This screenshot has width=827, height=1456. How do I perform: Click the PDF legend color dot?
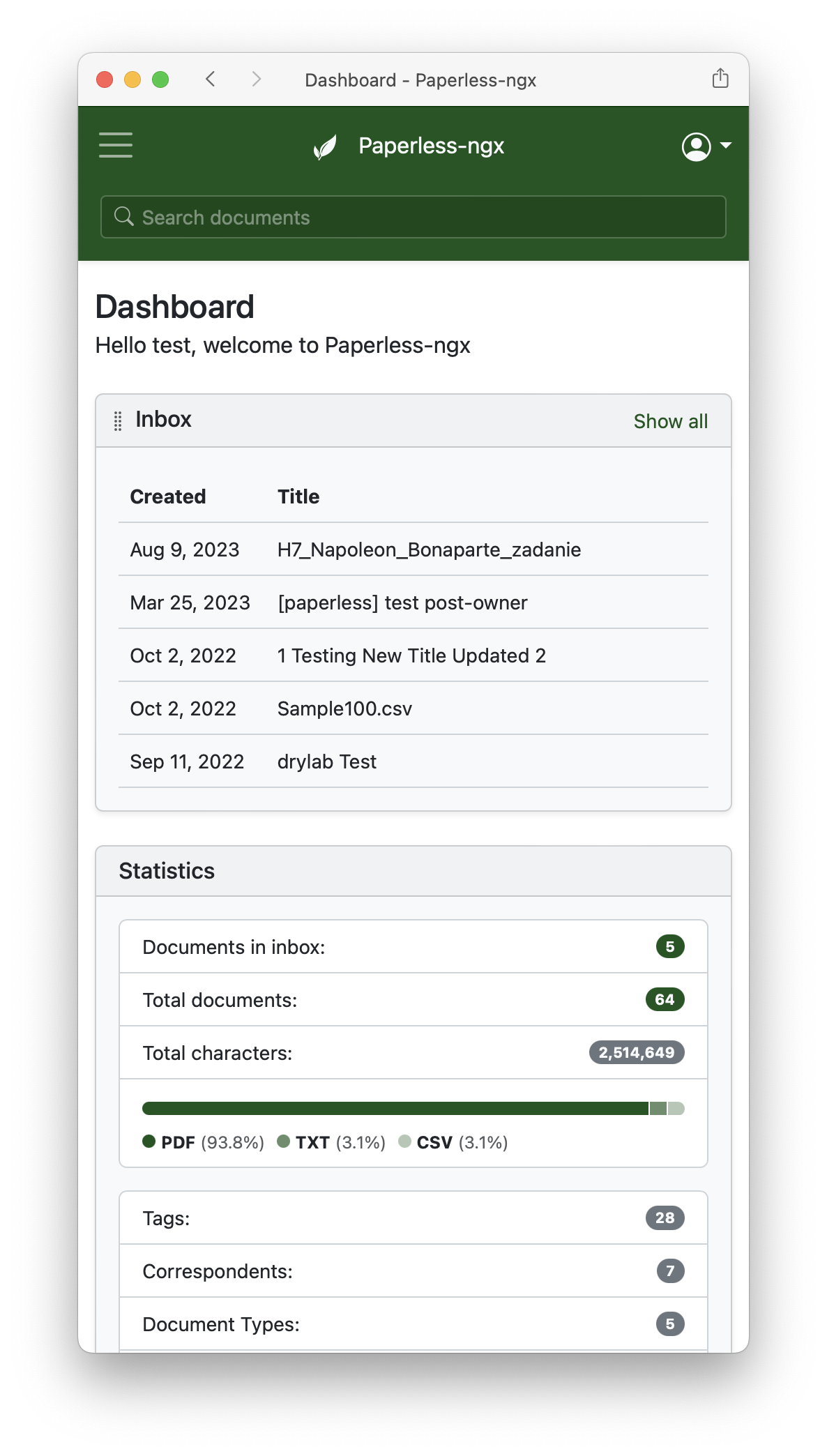point(149,1142)
